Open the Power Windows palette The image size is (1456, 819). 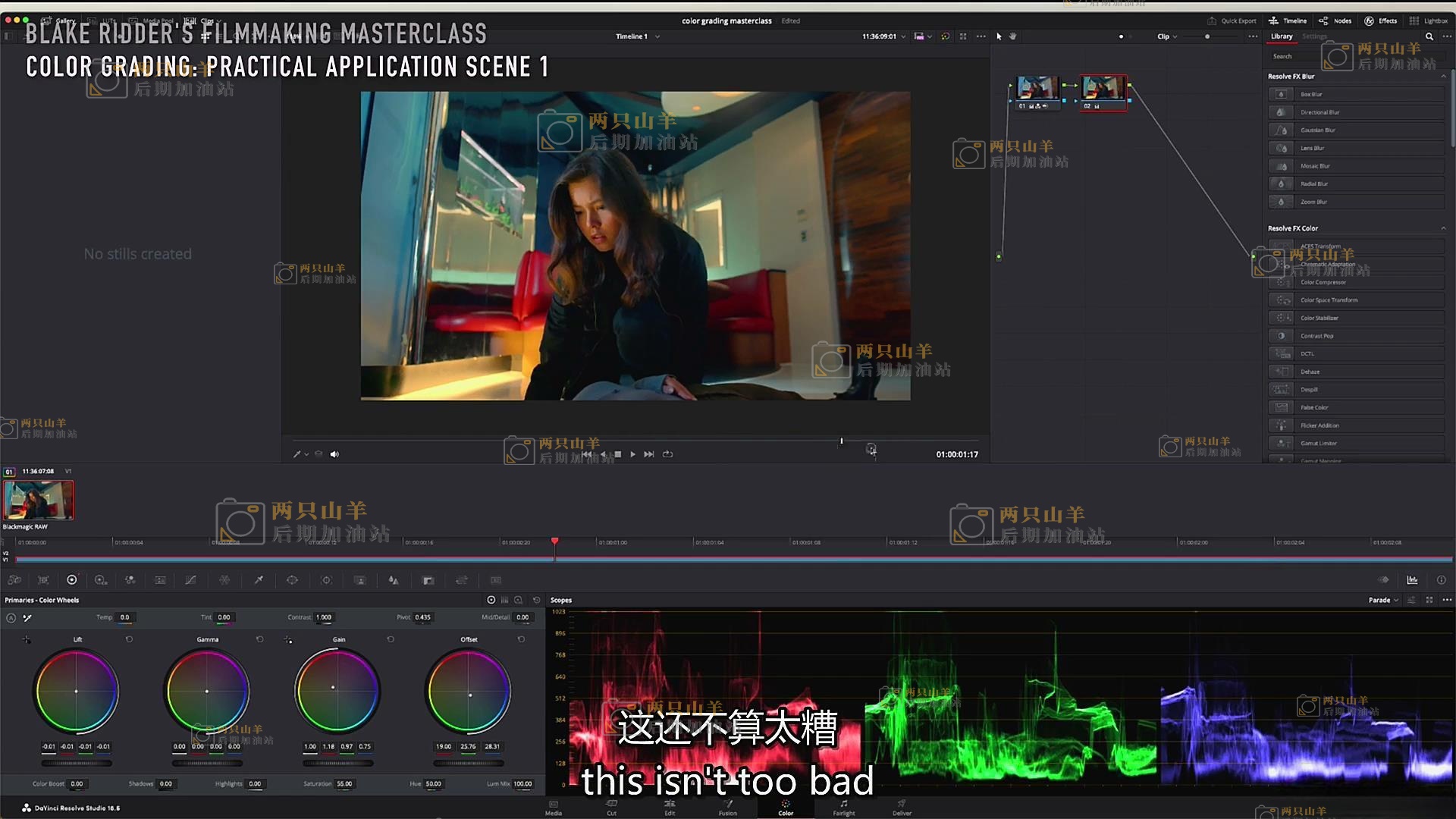292,580
